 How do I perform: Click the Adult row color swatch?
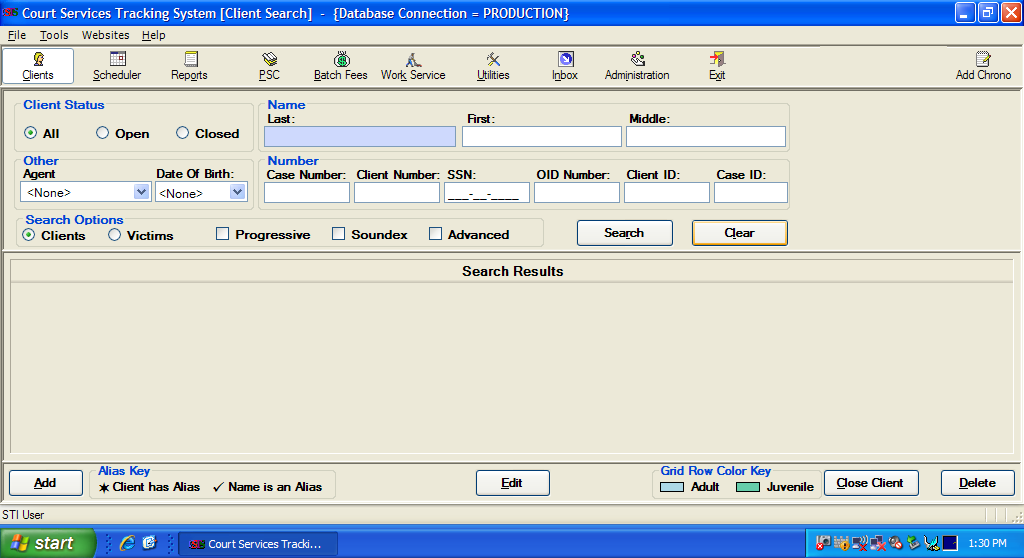point(672,487)
